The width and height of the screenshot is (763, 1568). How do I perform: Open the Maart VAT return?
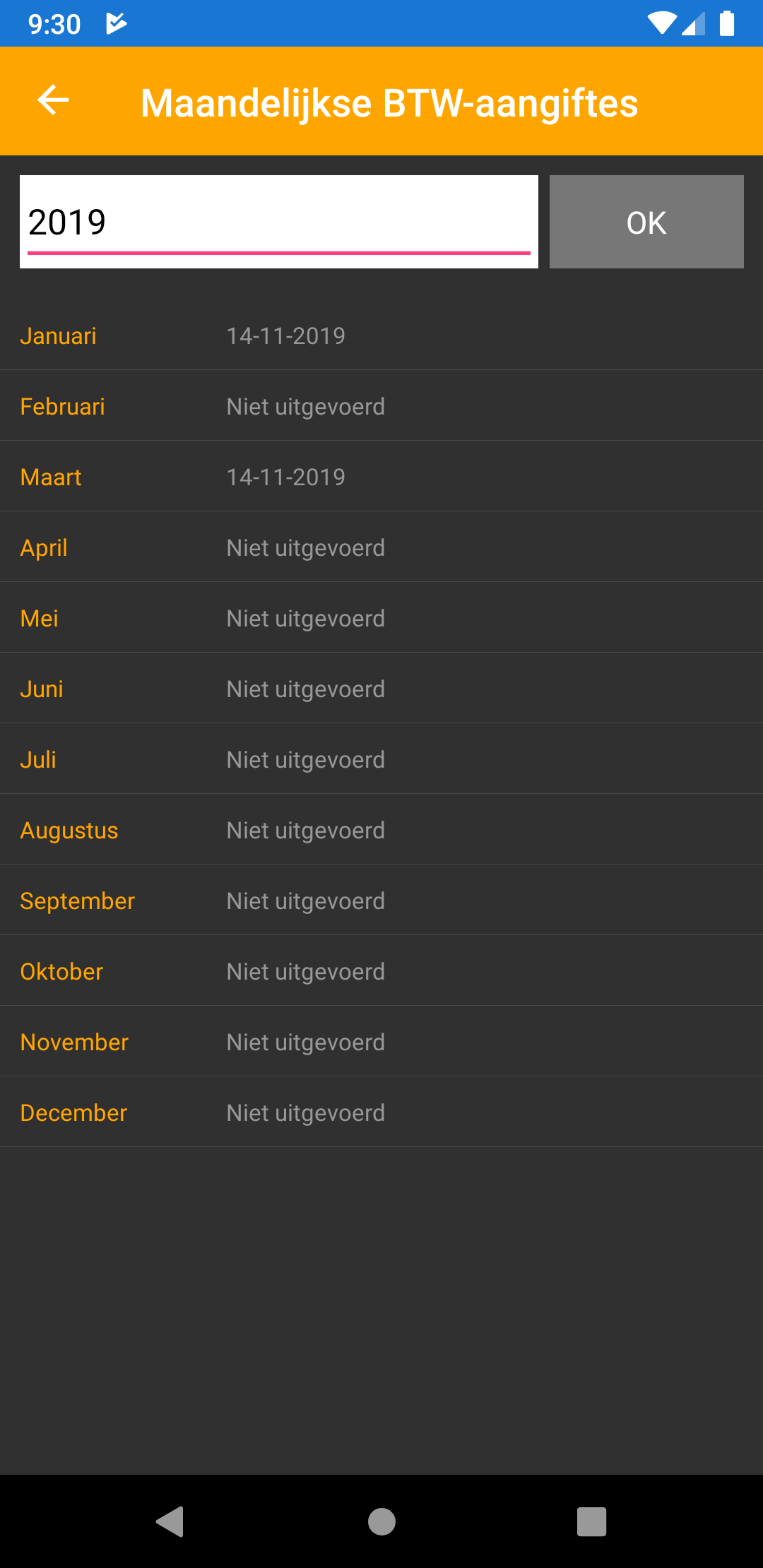[x=381, y=477]
